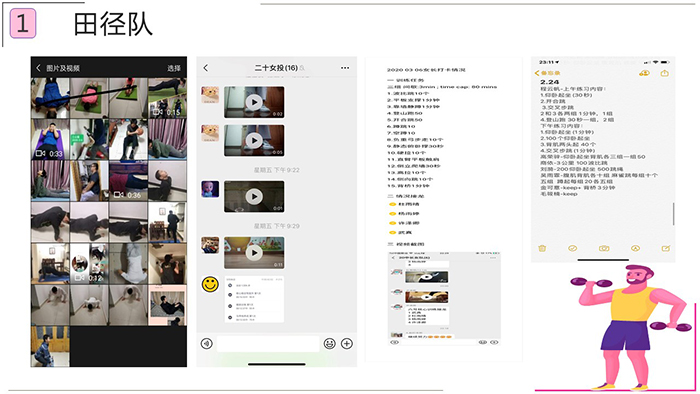Screen dimensions: 700x394
Task: Tap the 5.开合跳50 line in the document
Action: click(404, 120)
